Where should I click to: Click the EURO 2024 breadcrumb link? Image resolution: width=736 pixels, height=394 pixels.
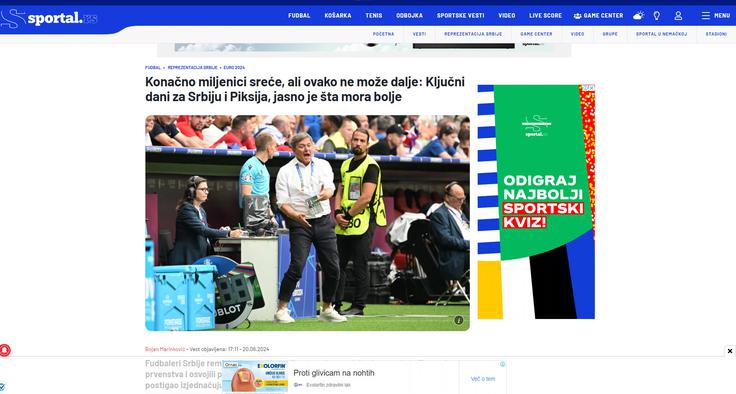(x=234, y=68)
